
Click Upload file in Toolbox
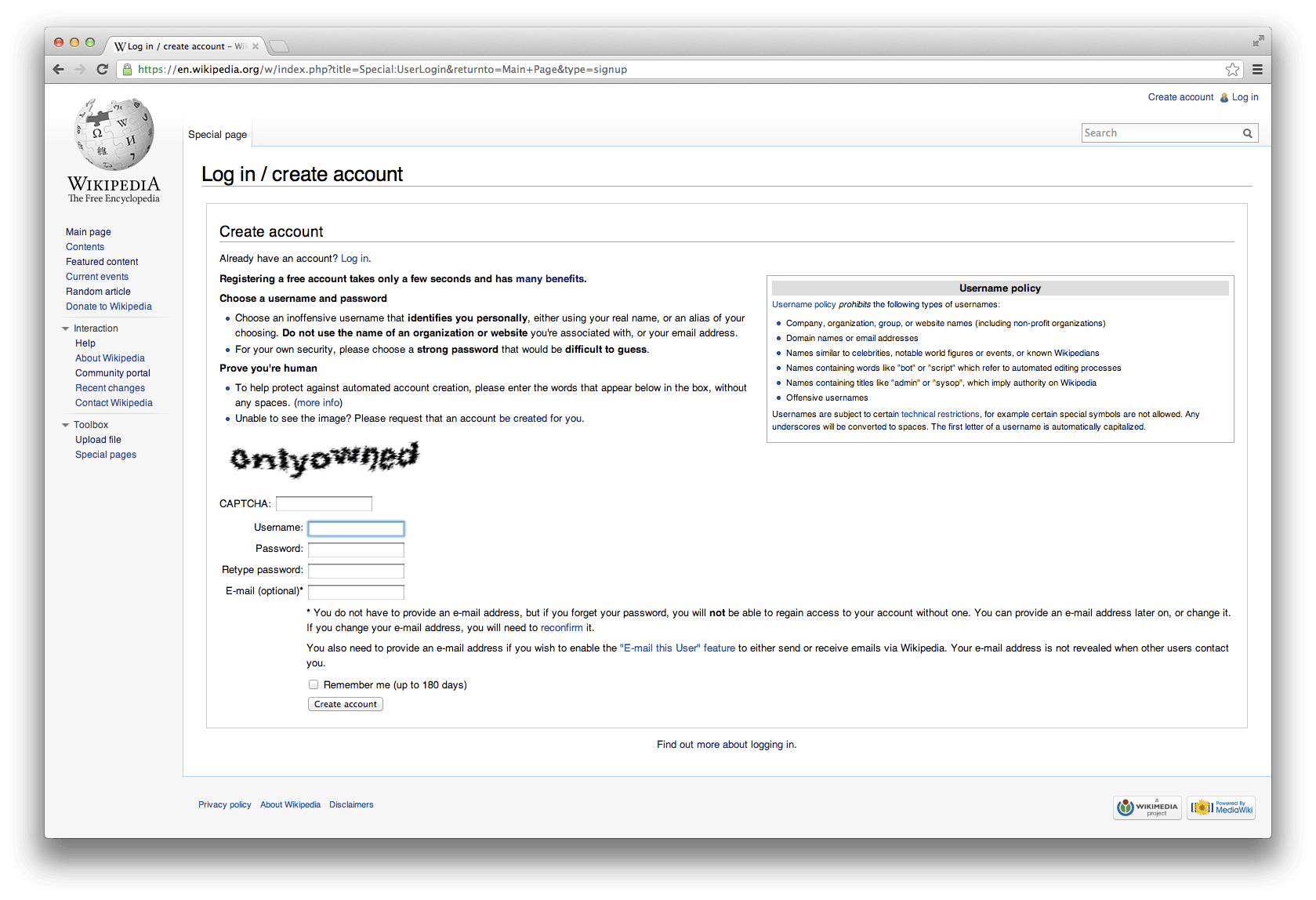[x=98, y=440]
